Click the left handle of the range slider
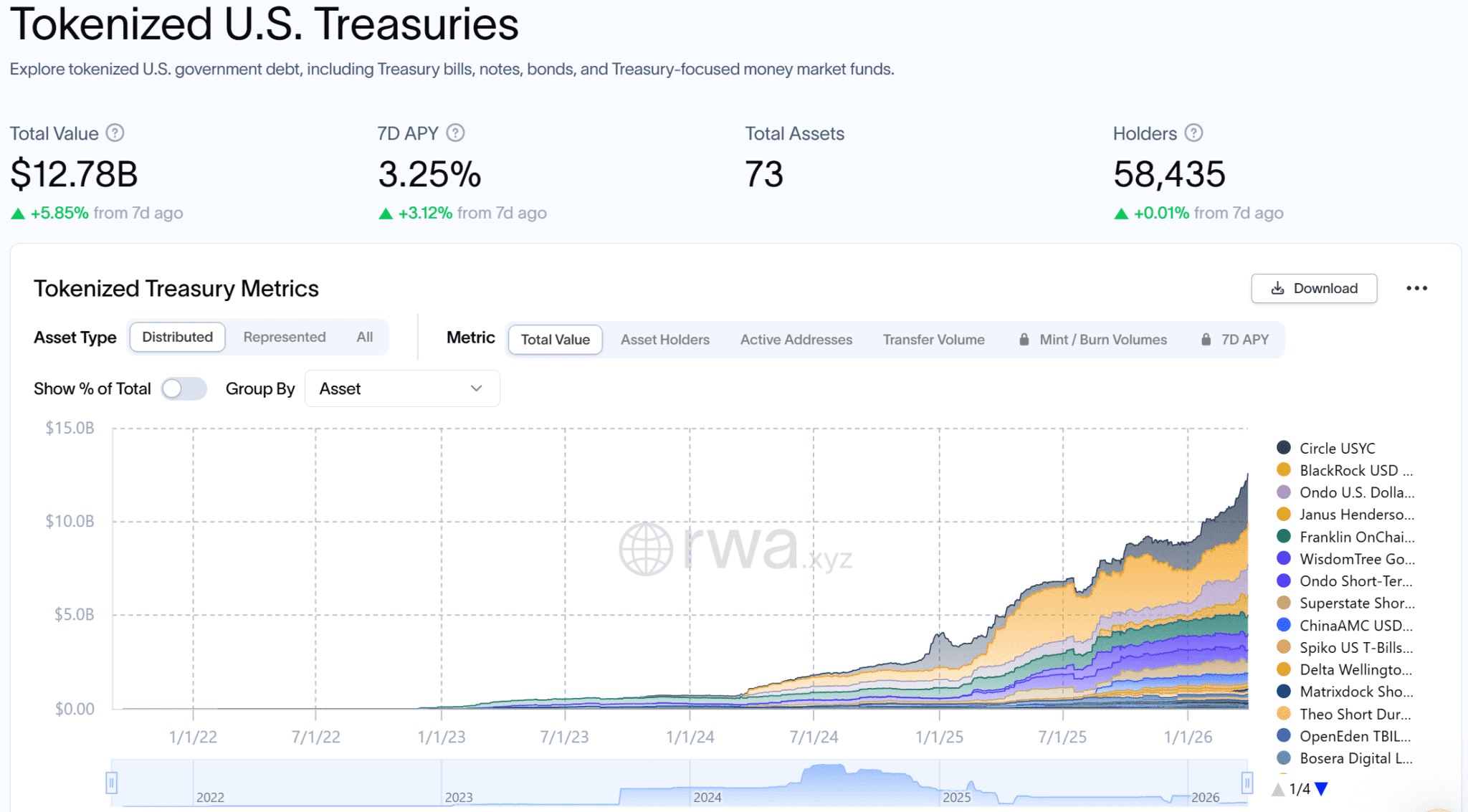Viewport: 1468px width, 812px height. click(x=111, y=783)
